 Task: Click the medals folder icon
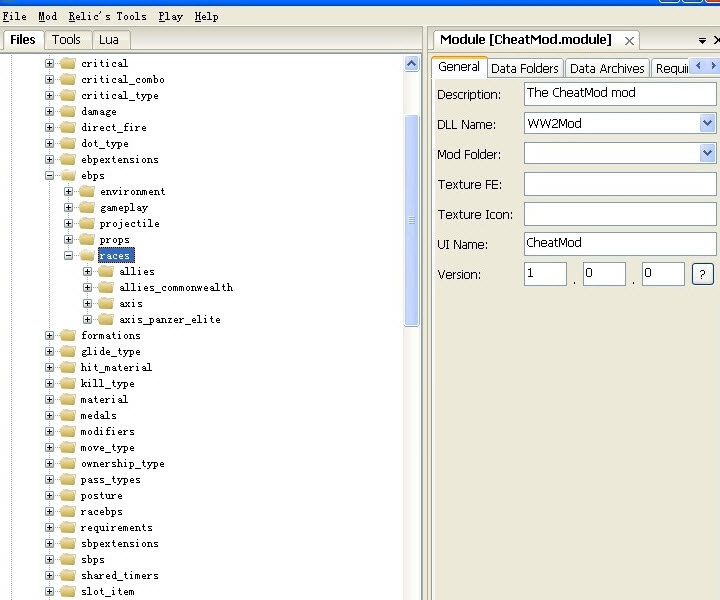(x=68, y=415)
